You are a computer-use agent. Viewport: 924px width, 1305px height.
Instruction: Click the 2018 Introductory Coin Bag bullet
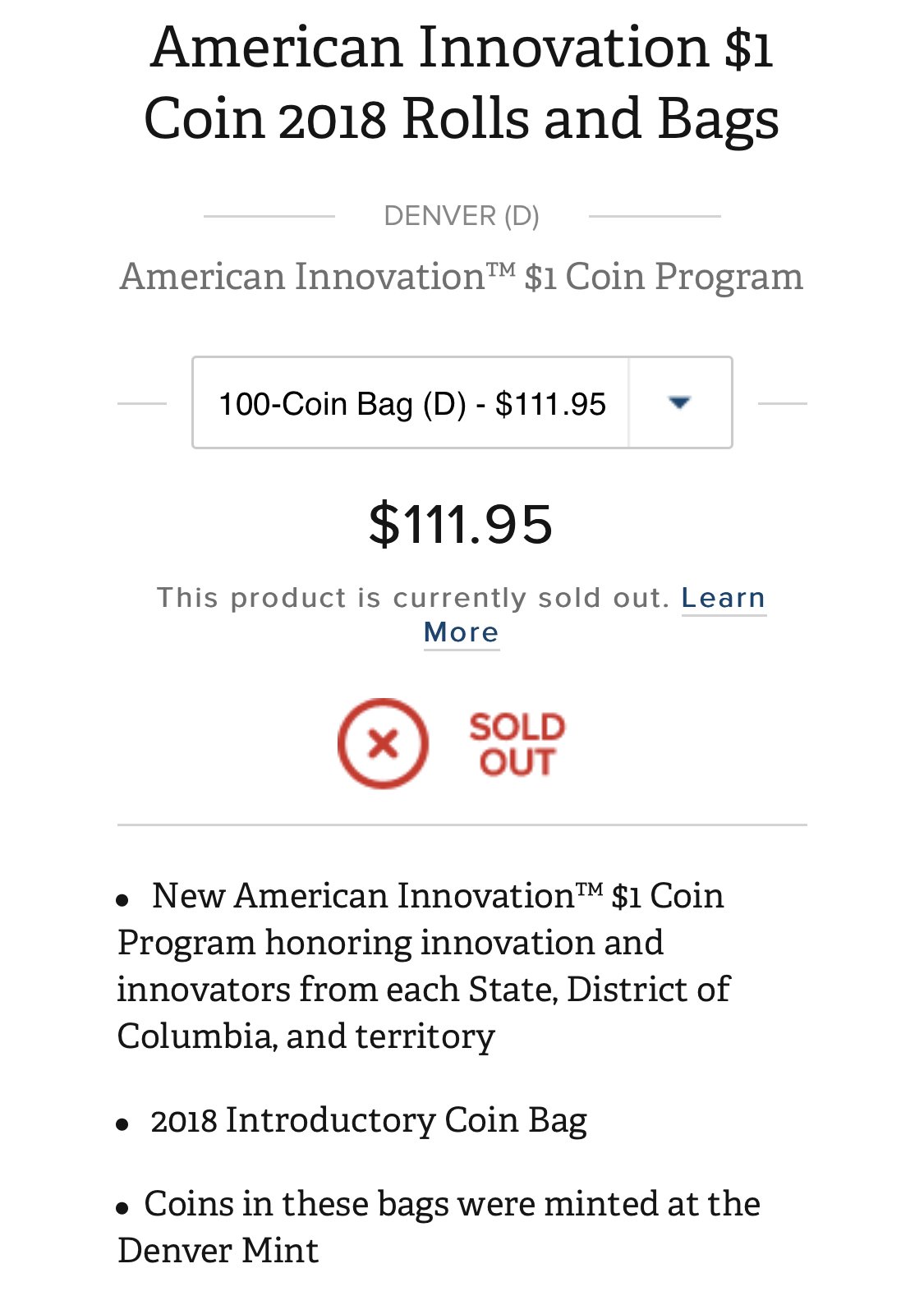[369, 1120]
